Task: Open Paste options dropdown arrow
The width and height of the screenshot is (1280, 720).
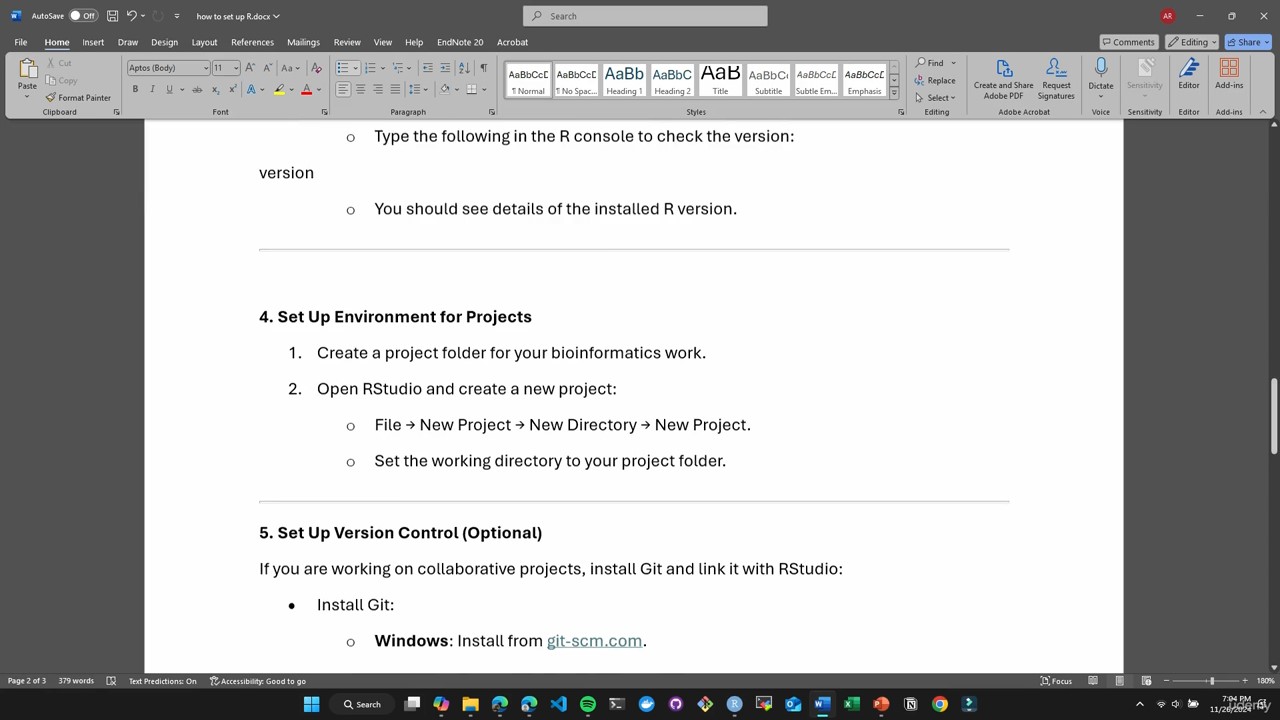Action: [27, 97]
